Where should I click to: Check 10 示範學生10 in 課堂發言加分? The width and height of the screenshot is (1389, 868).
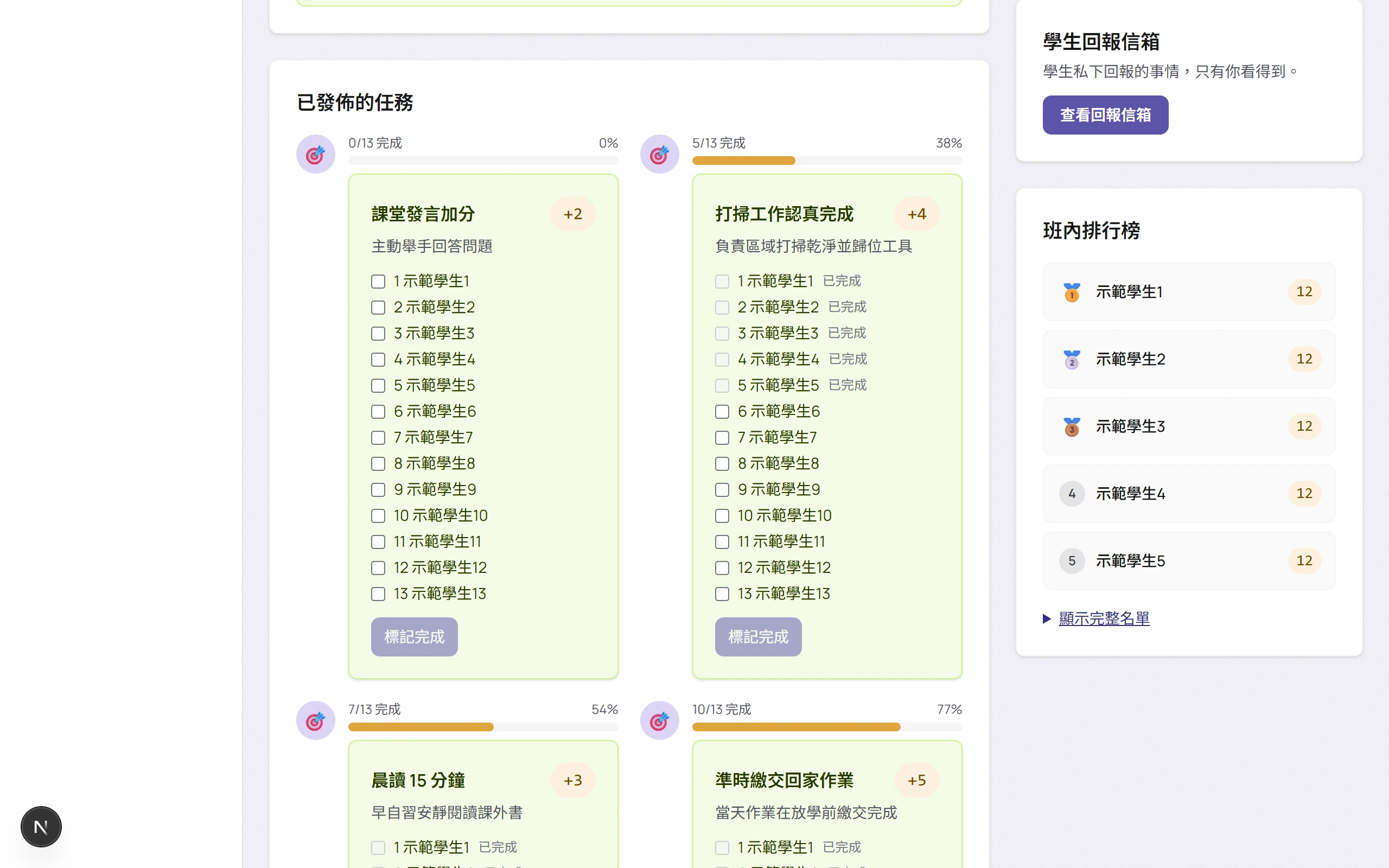pos(378,516)
